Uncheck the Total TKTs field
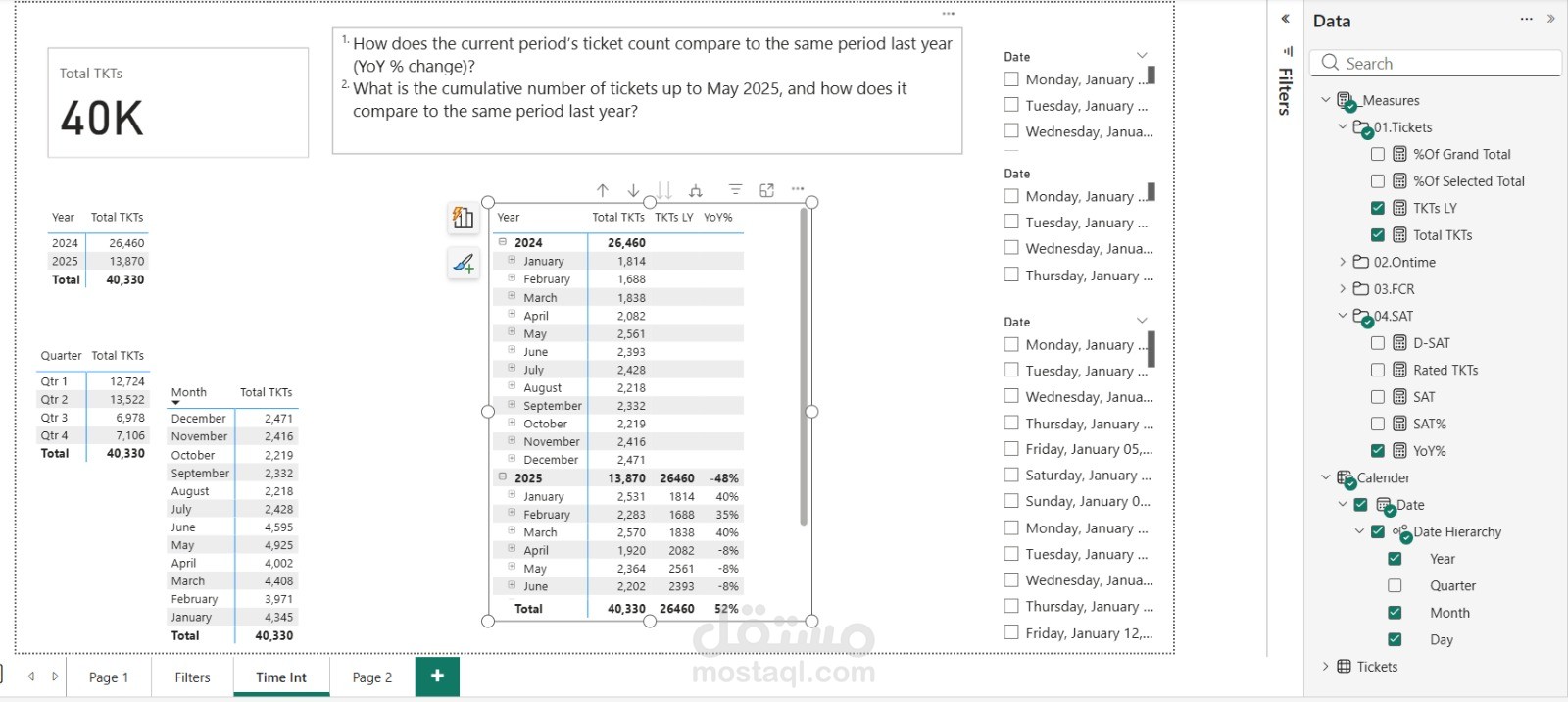This screenshot has width=1568, height=702. click(1378, 235)
